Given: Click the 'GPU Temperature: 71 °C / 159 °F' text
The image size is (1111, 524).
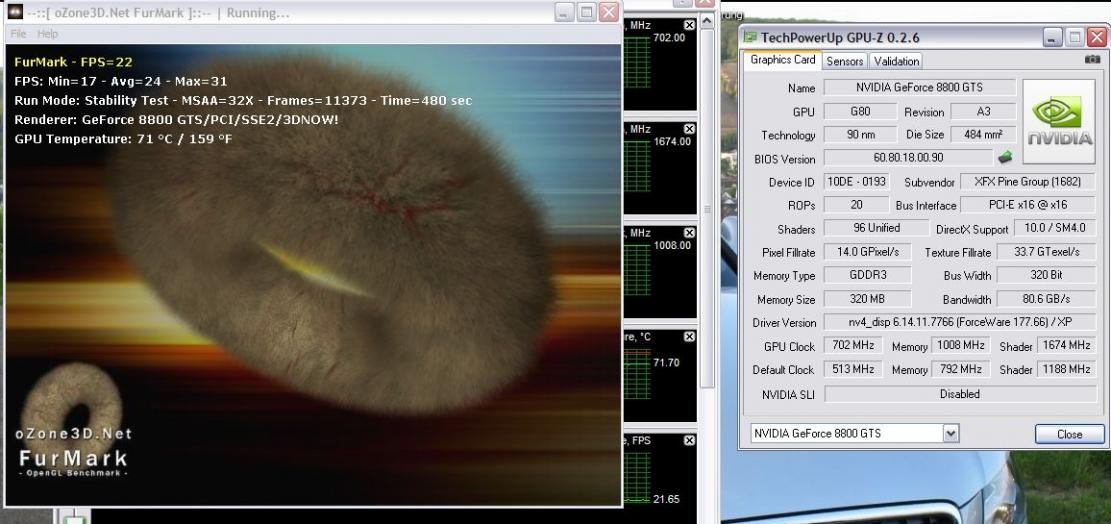Looking at the screenshot, I should (x=123, y=139).
